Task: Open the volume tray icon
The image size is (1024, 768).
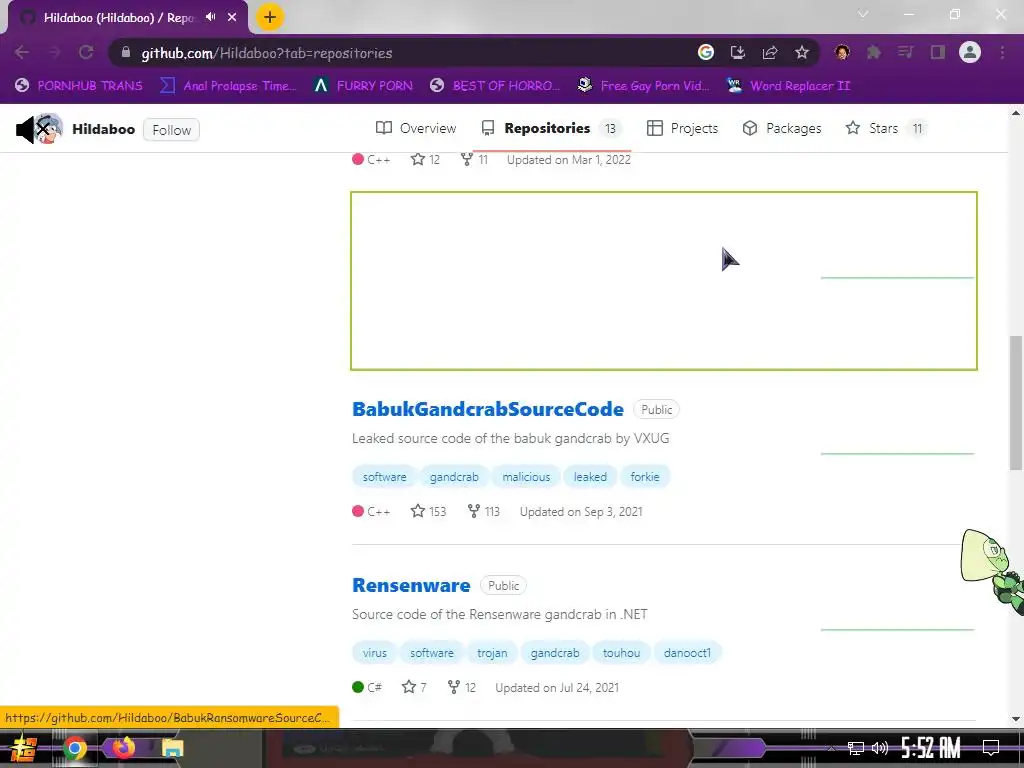Action: click(x=880, y=748)
